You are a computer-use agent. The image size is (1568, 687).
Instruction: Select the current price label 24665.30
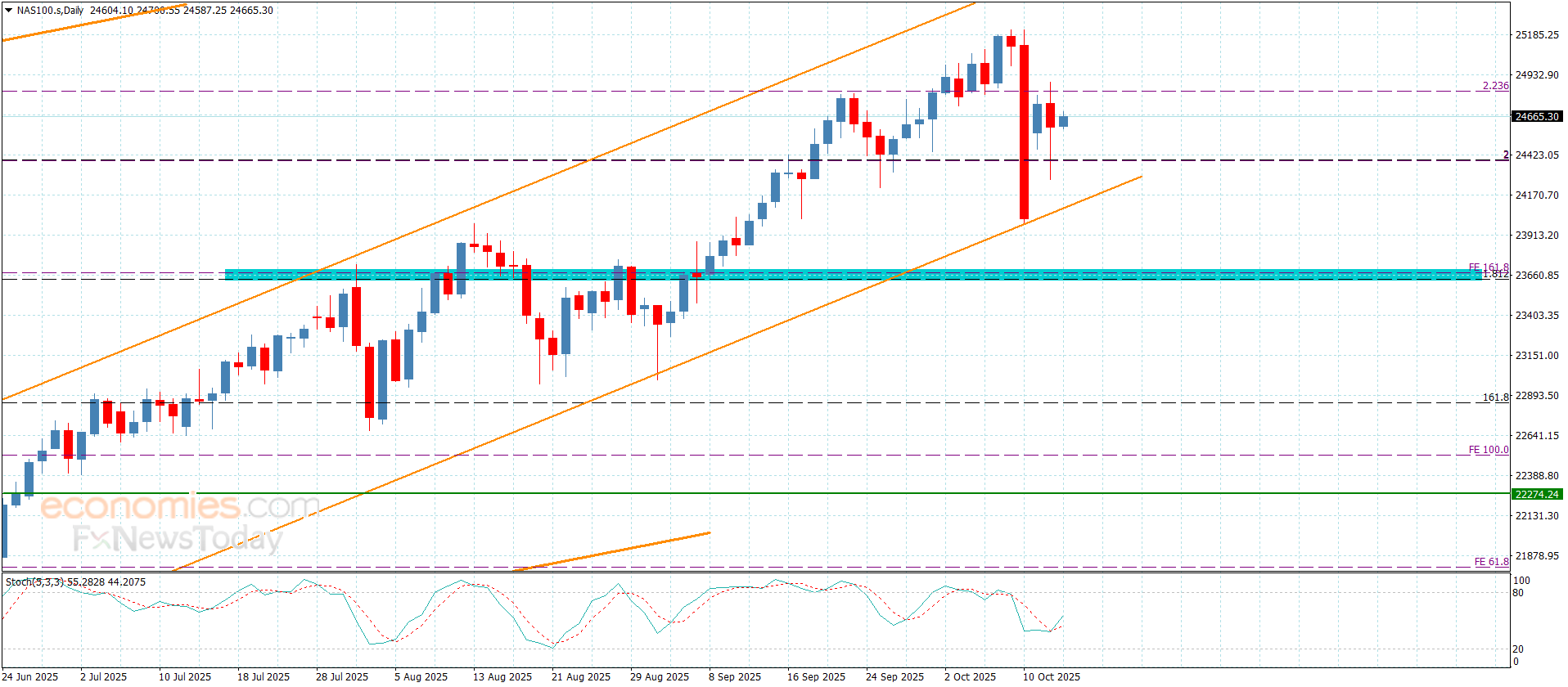coord(1536,116)
